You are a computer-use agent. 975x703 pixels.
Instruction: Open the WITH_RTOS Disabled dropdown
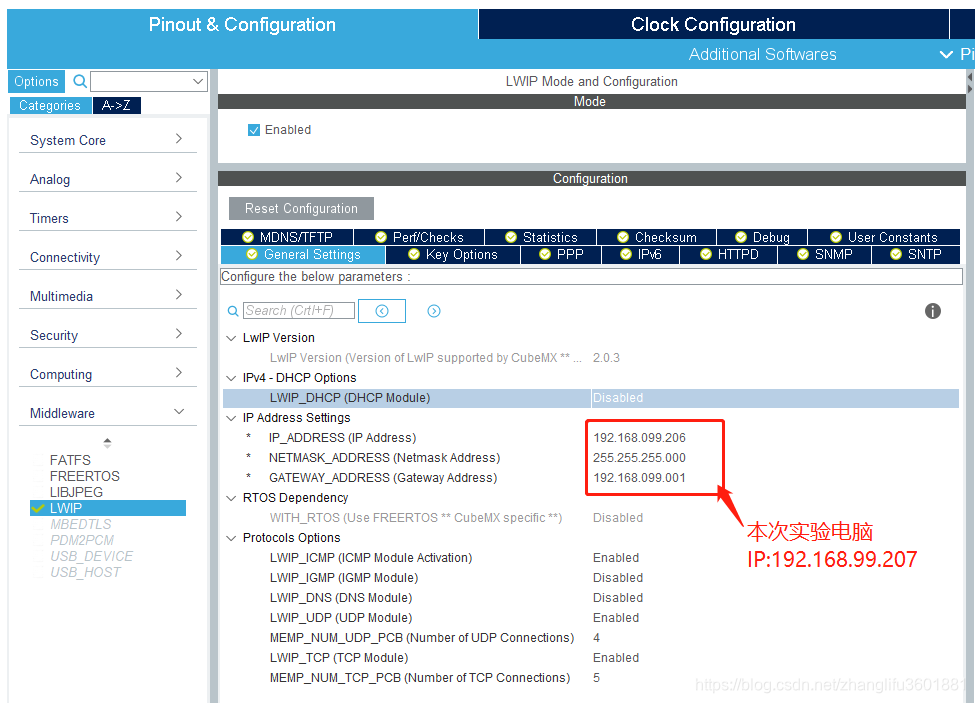coord(640,517)
